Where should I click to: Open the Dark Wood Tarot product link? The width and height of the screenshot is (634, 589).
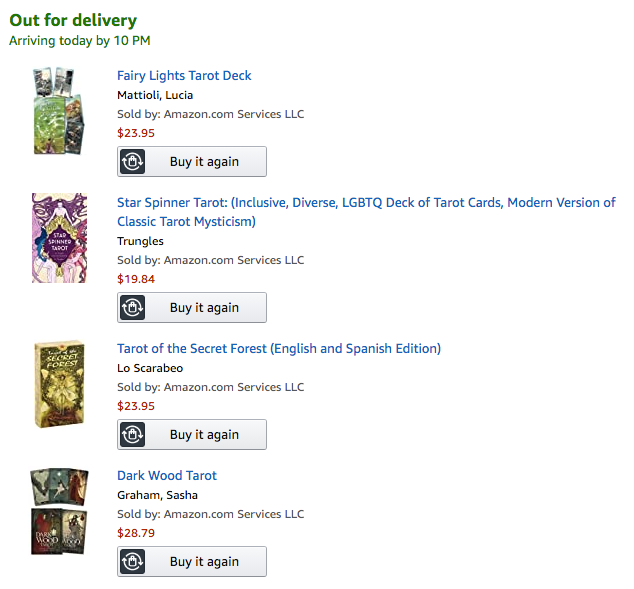click(167, 476)
